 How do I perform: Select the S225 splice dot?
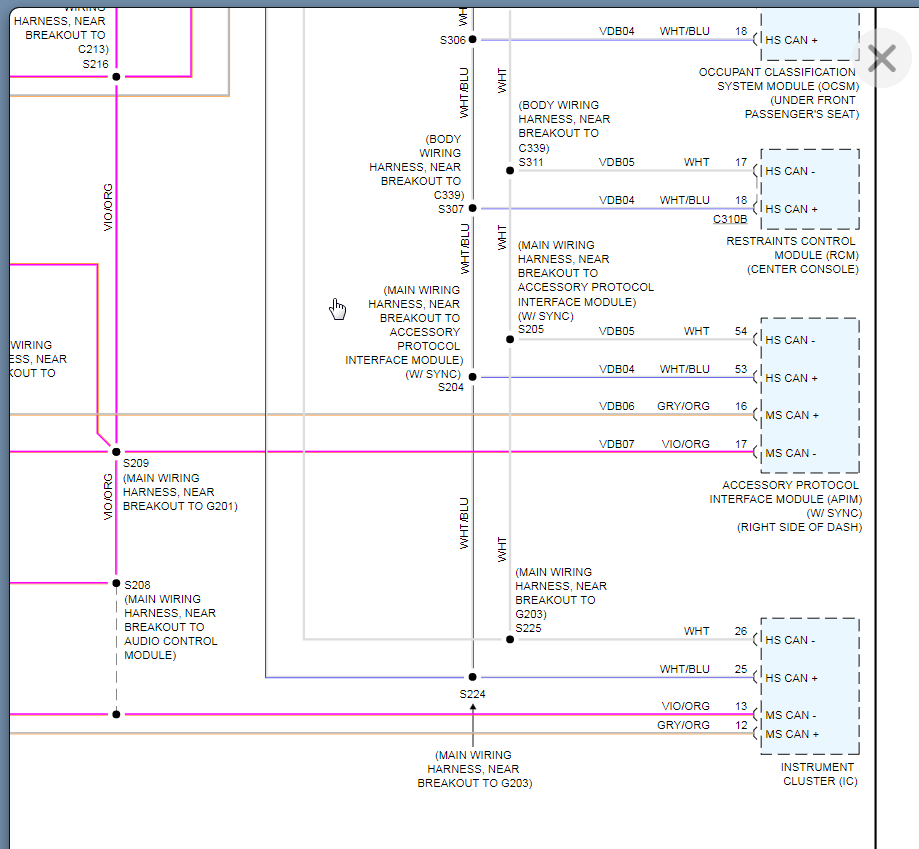click(x=510, y=639)
